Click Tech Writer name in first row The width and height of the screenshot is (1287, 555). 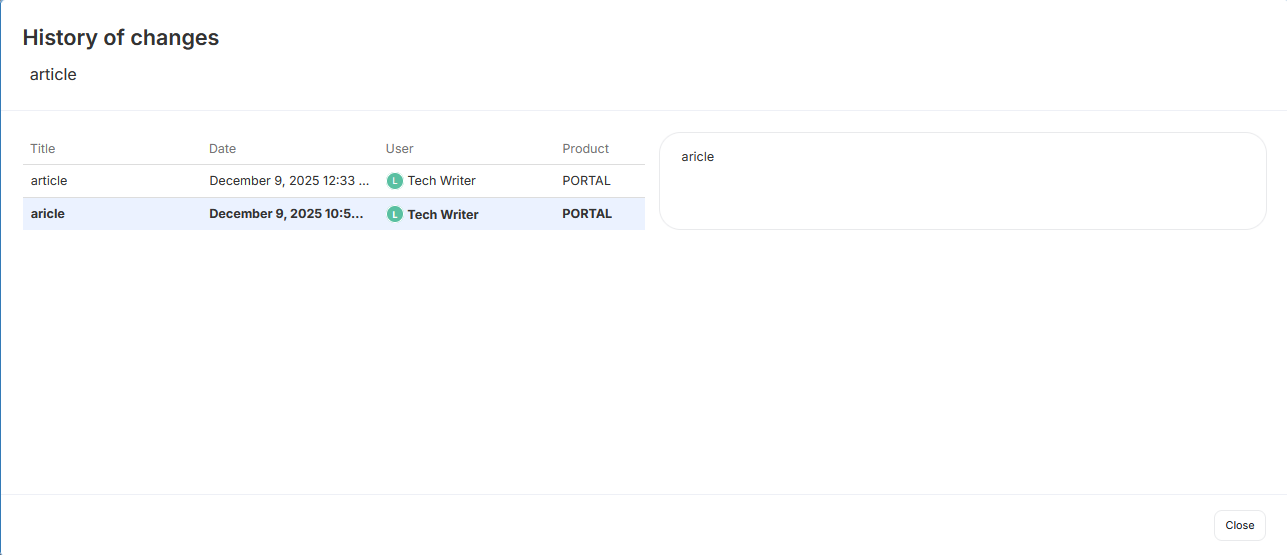441,181
